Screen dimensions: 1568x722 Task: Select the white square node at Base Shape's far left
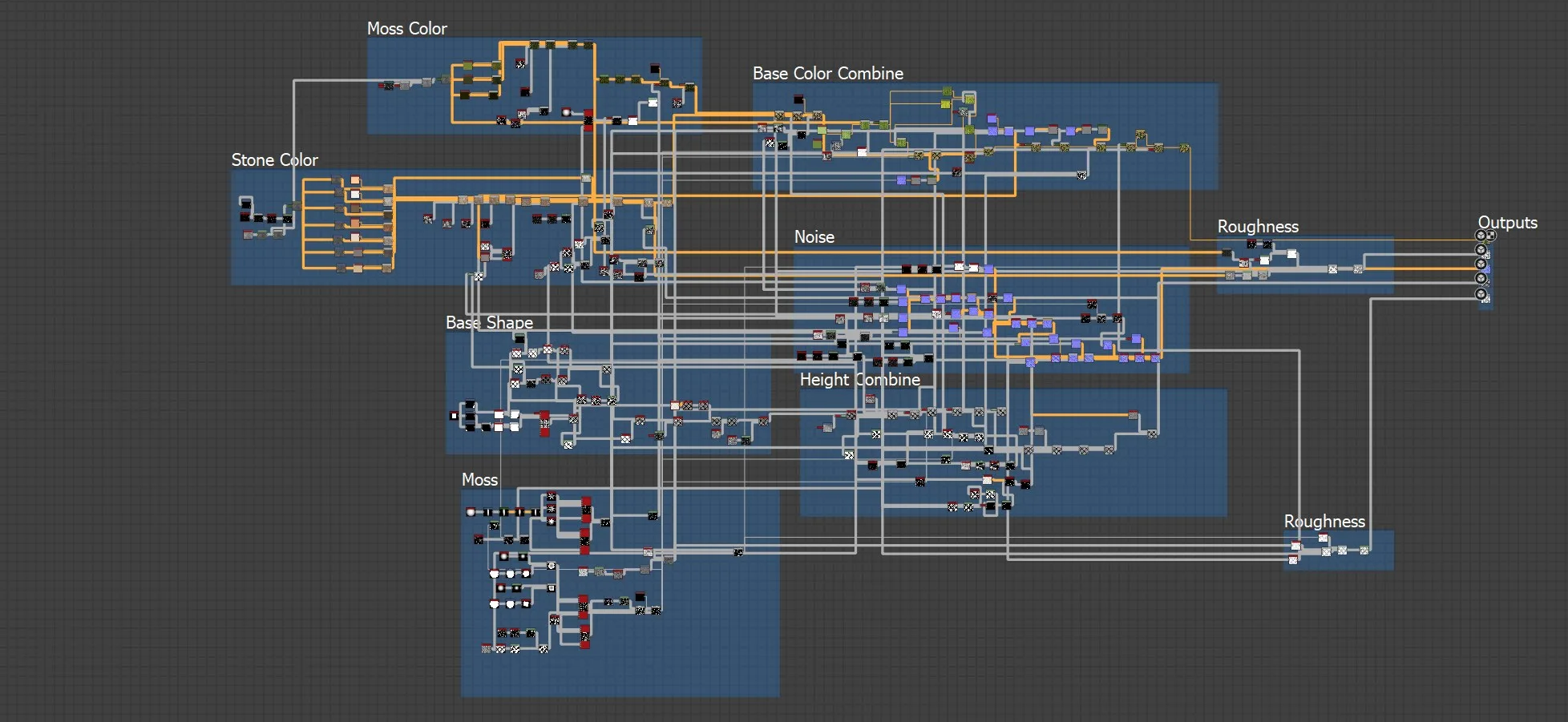click(454, 416)
